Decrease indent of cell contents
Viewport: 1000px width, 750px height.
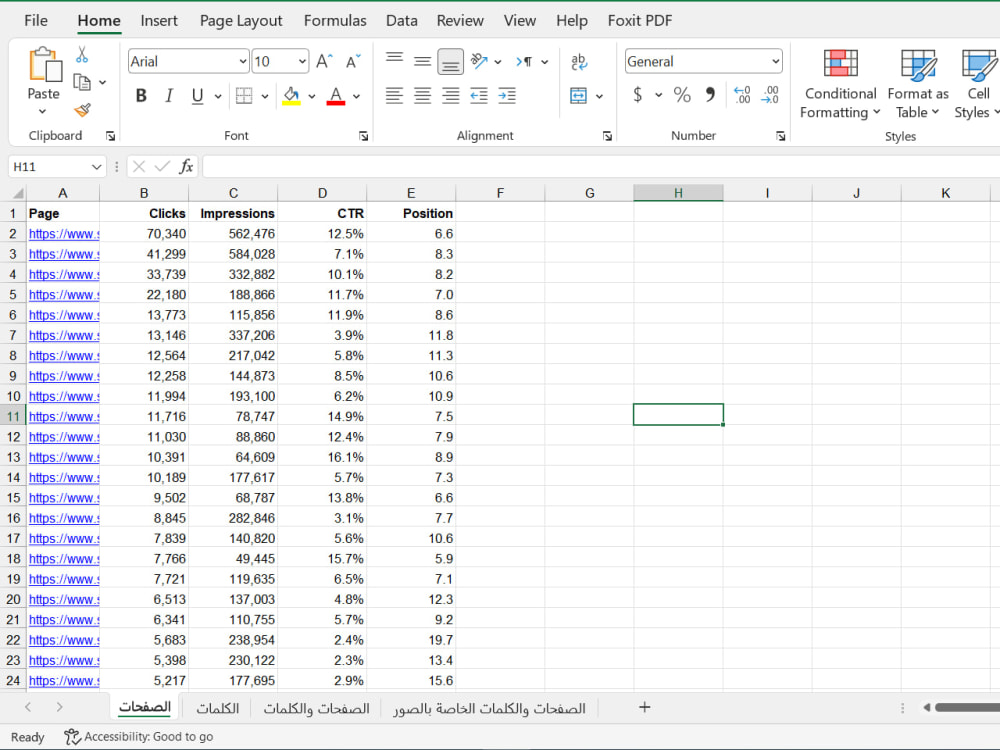(x=478, y=96)
